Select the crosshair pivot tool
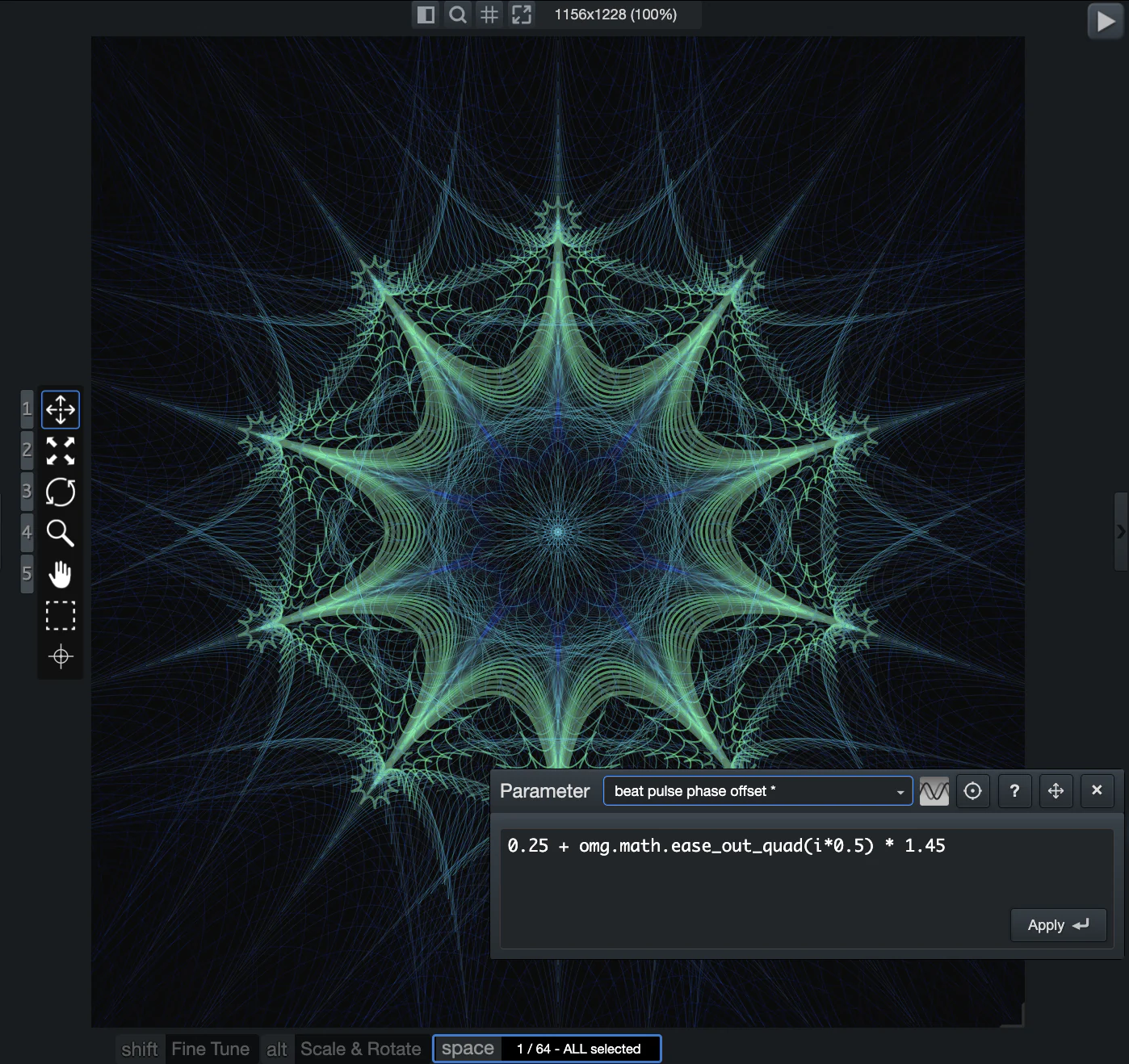Viewport: 1129px width, 1064px height. click(61, 656)
